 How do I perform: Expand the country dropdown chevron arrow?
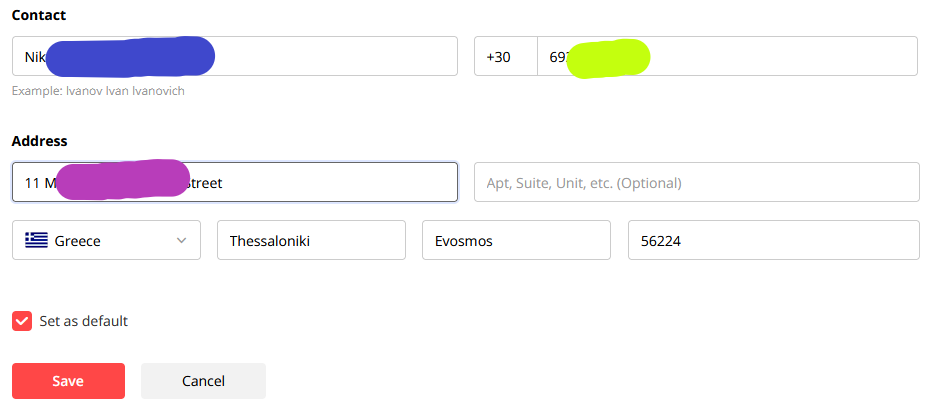click(182, 241)
